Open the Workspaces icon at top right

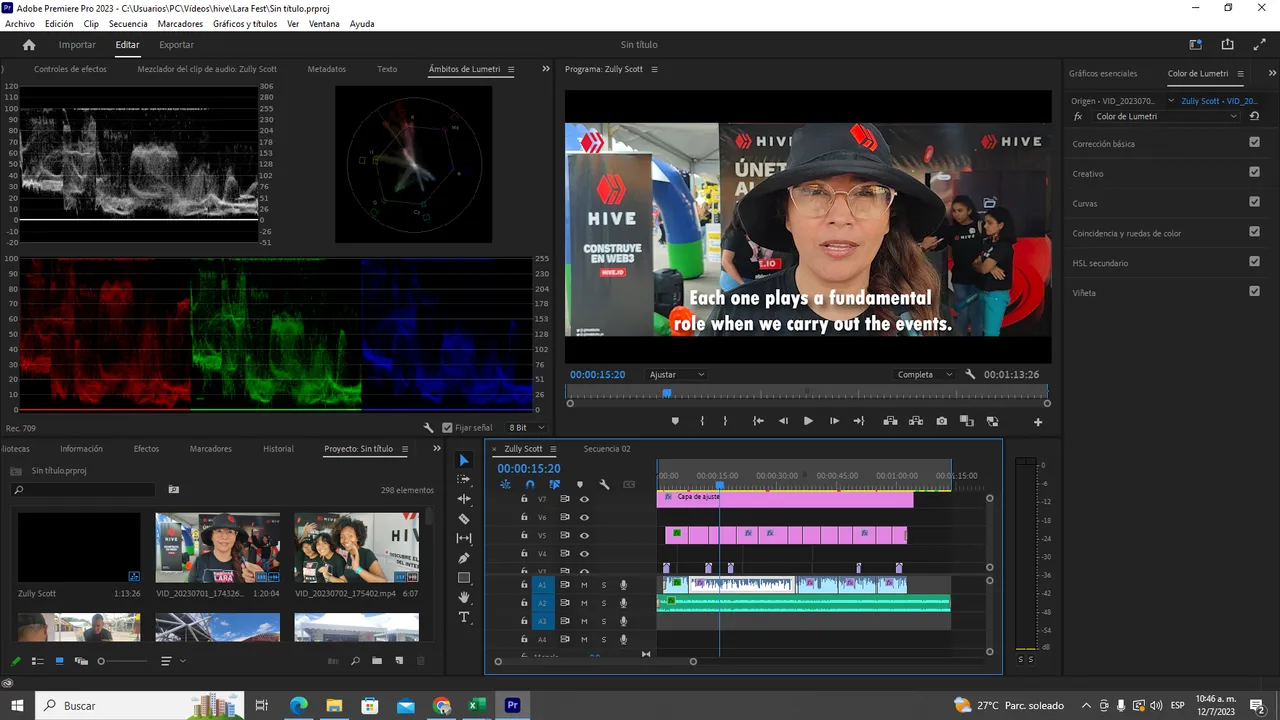pyautogui.click(x=1195, y=44)
